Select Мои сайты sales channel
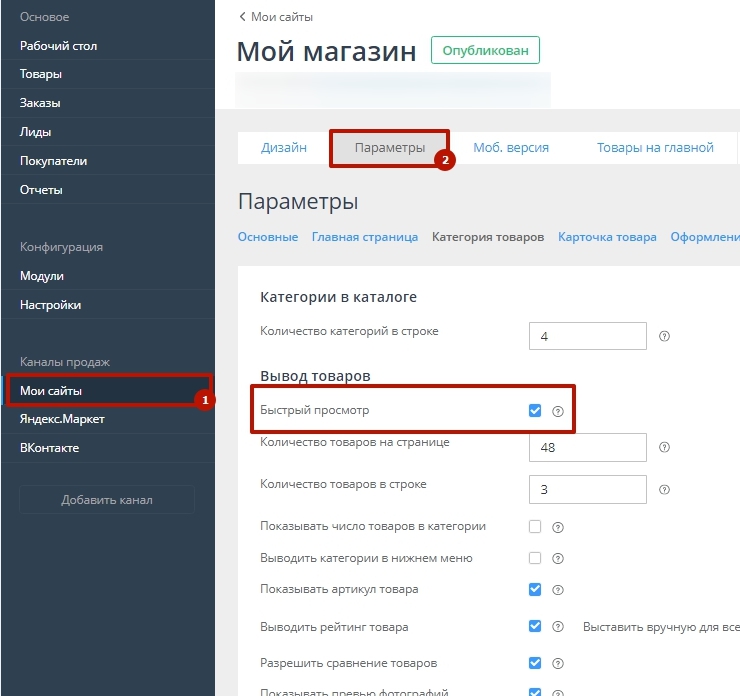The width and height of the screenshot is (740, 696). (108, 391)
